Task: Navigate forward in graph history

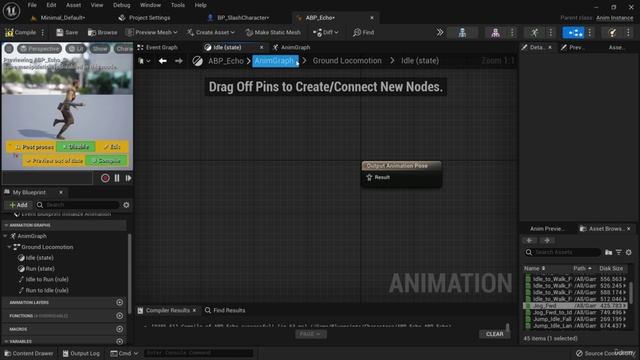Action: [x=179, y=61]
